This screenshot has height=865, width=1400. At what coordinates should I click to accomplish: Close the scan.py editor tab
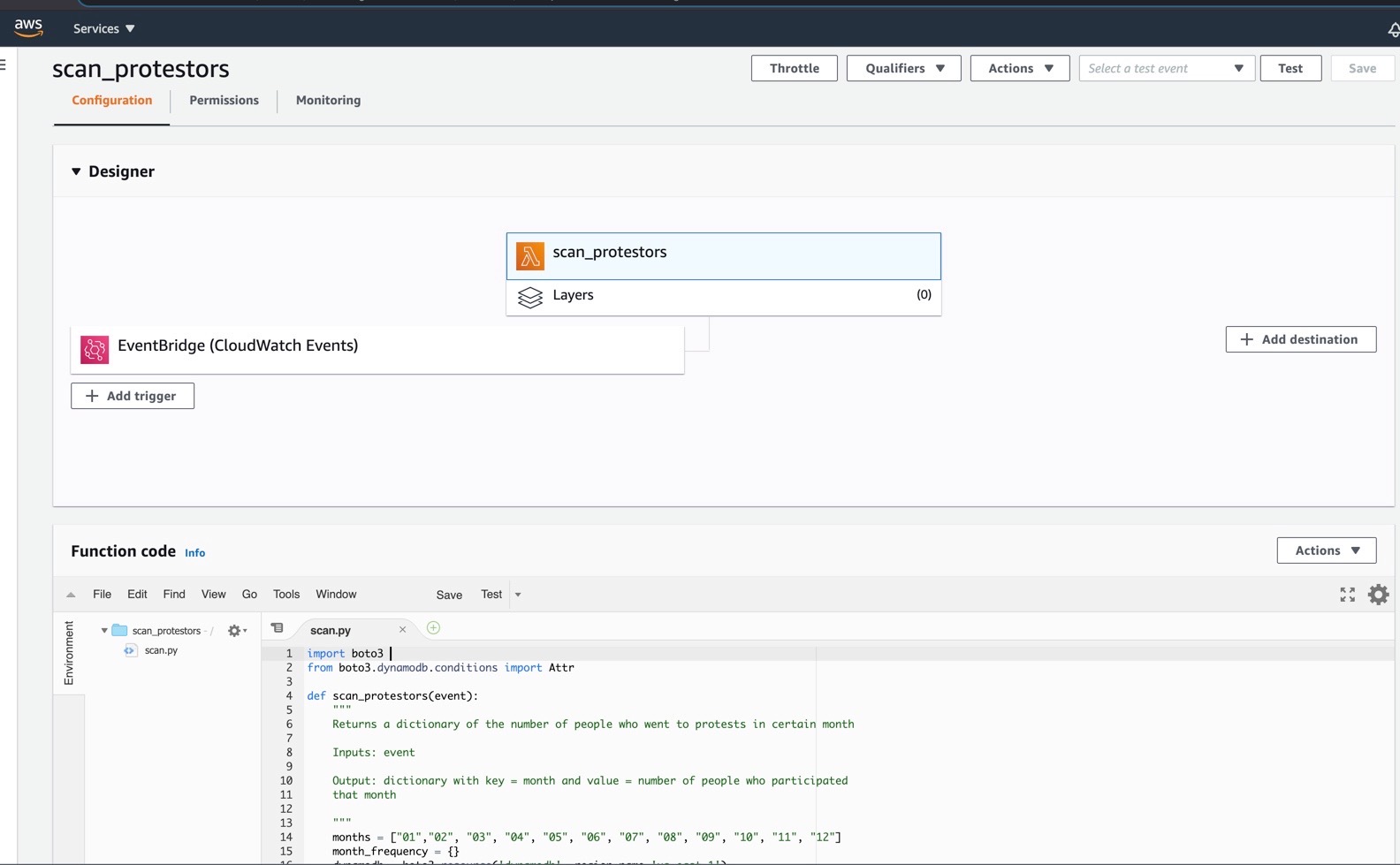[402, 630]
